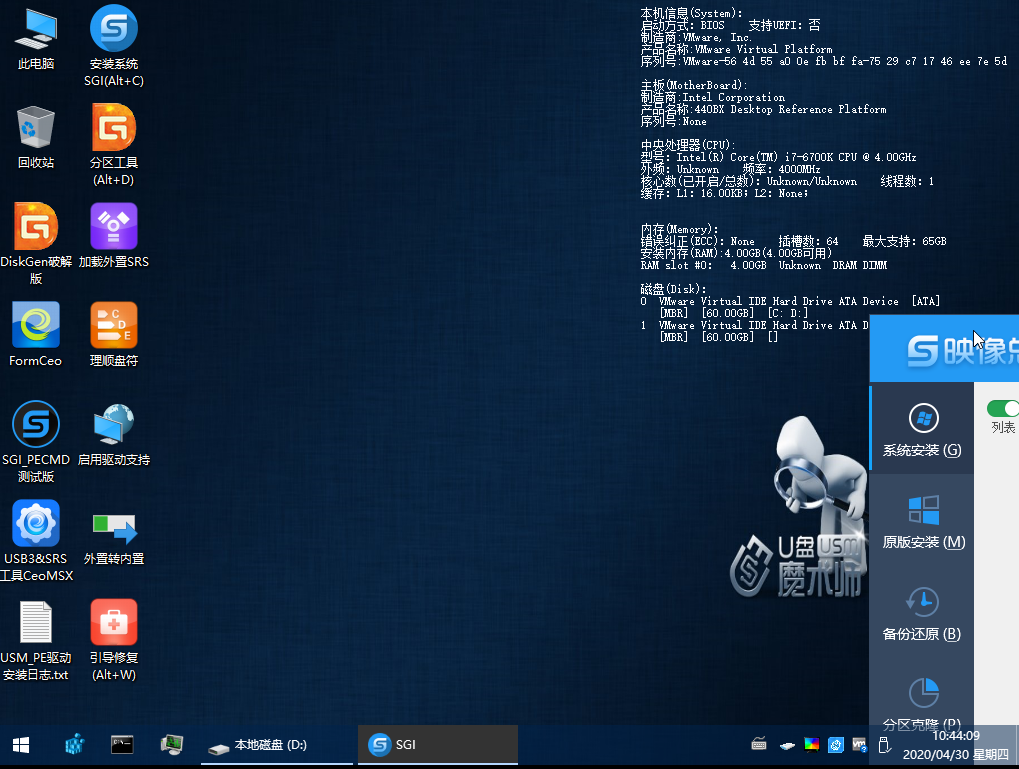
Task: Activate the SGI taskbar button
Action: 438,745
